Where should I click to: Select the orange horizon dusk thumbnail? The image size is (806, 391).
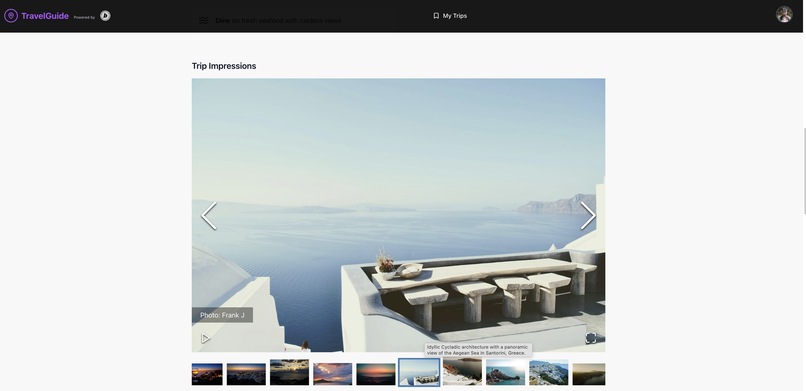pos(376,374)
